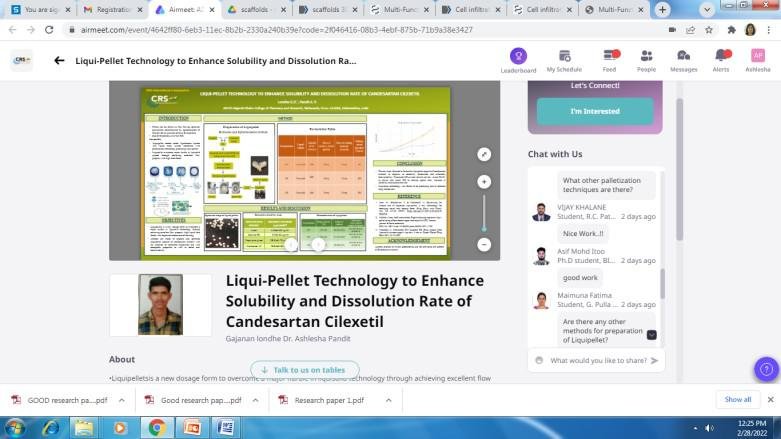Click Show all downloads
This screenshot has width=781, height=439.
click(738, 400)
